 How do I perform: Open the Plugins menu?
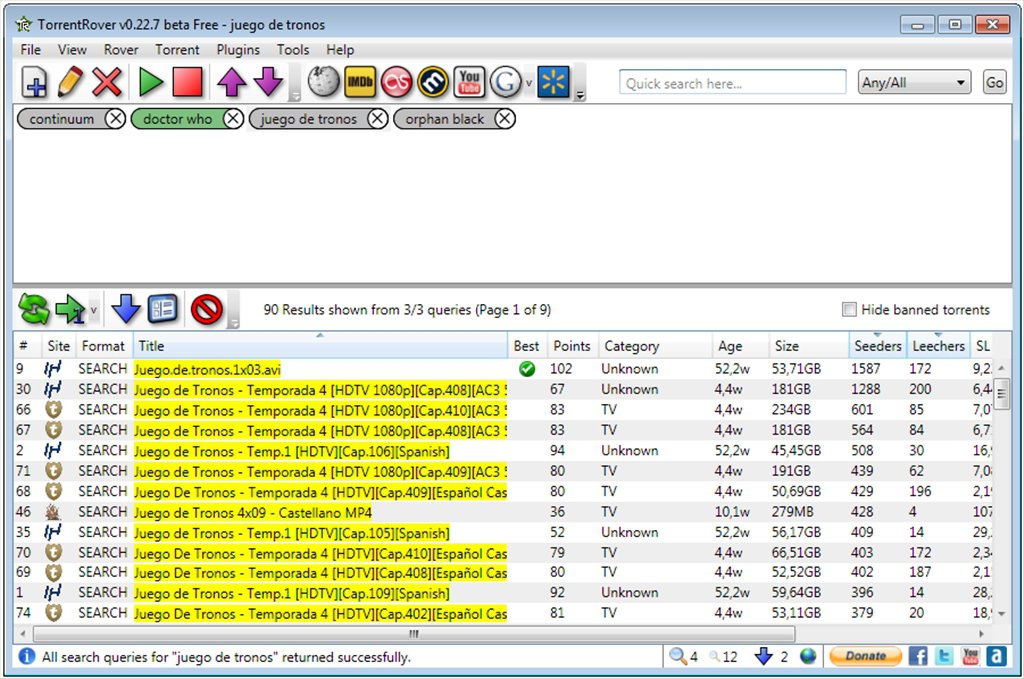pyautogui.click(x=238, y=49)
